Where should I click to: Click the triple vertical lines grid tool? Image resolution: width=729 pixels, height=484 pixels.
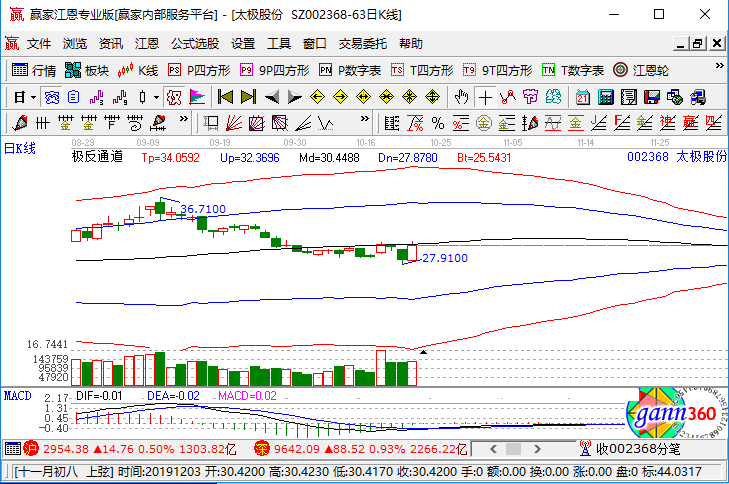(x=42, y=123)
